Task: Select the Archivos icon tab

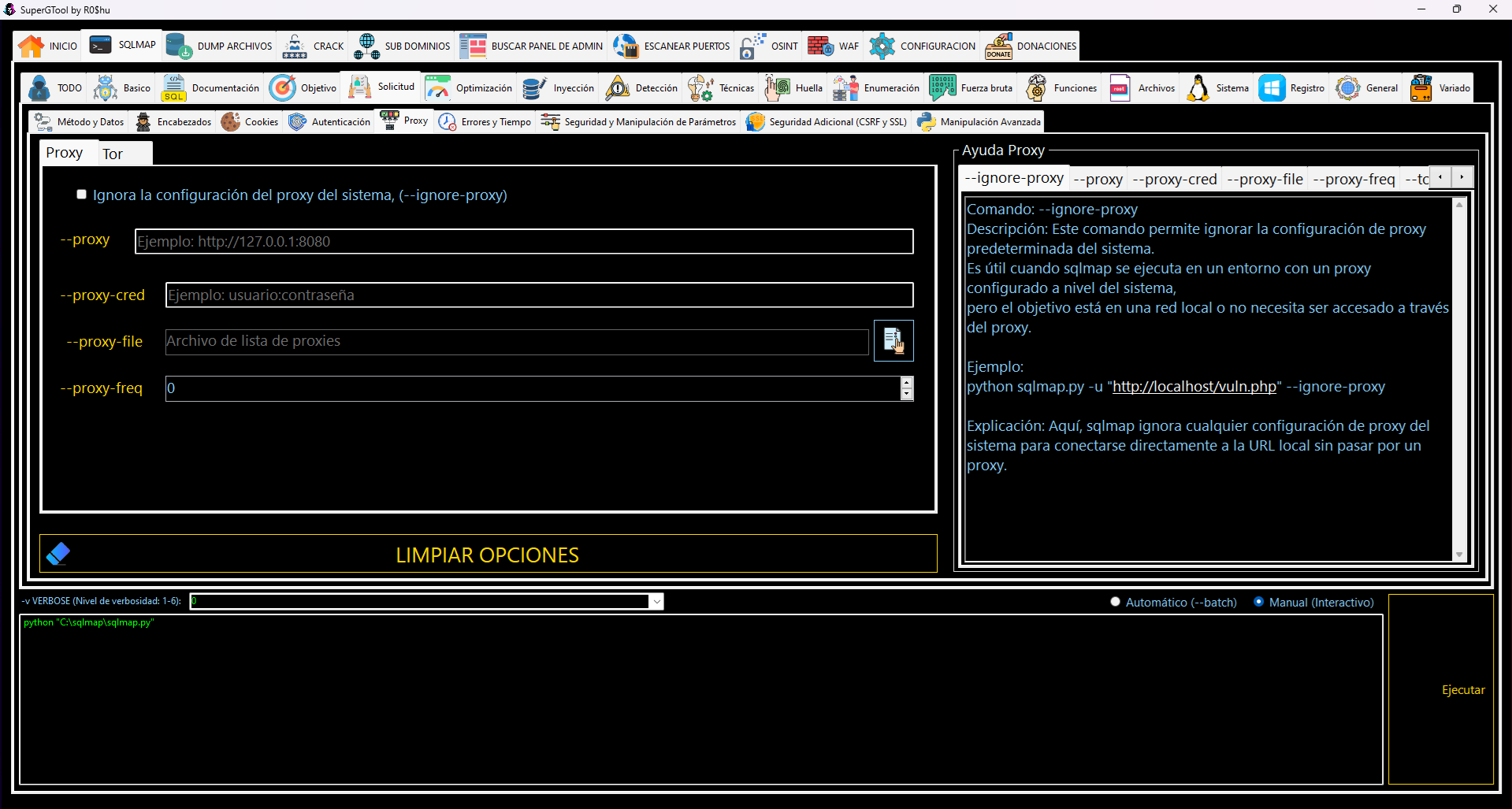Action: coord(1141,88)
